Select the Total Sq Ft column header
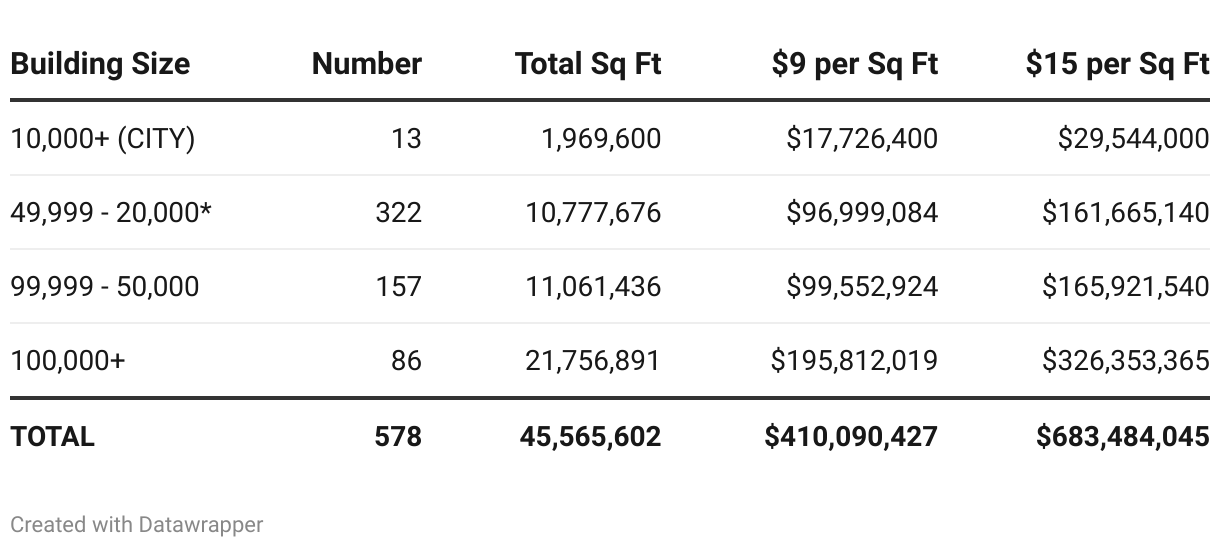Image resolution: width=1220 pixels, height=548 pixels. click(x=588, y=64)
